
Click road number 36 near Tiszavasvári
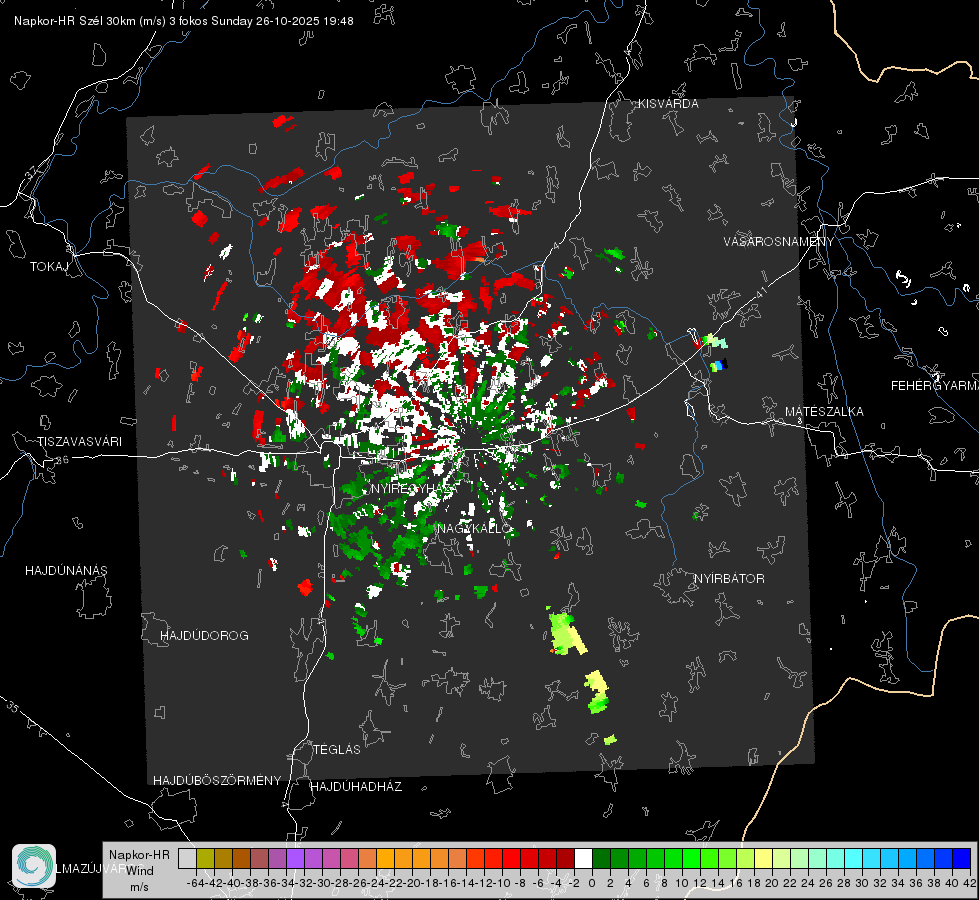pos(62,460)
